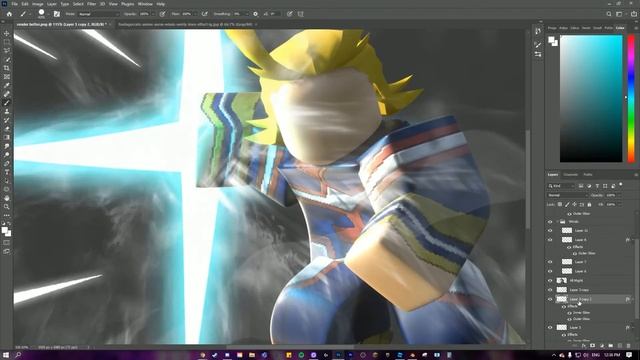This screenshot has width=640, height=360.
Task: Click the Home icon in options bar
Action: click(x=9, y=14)
